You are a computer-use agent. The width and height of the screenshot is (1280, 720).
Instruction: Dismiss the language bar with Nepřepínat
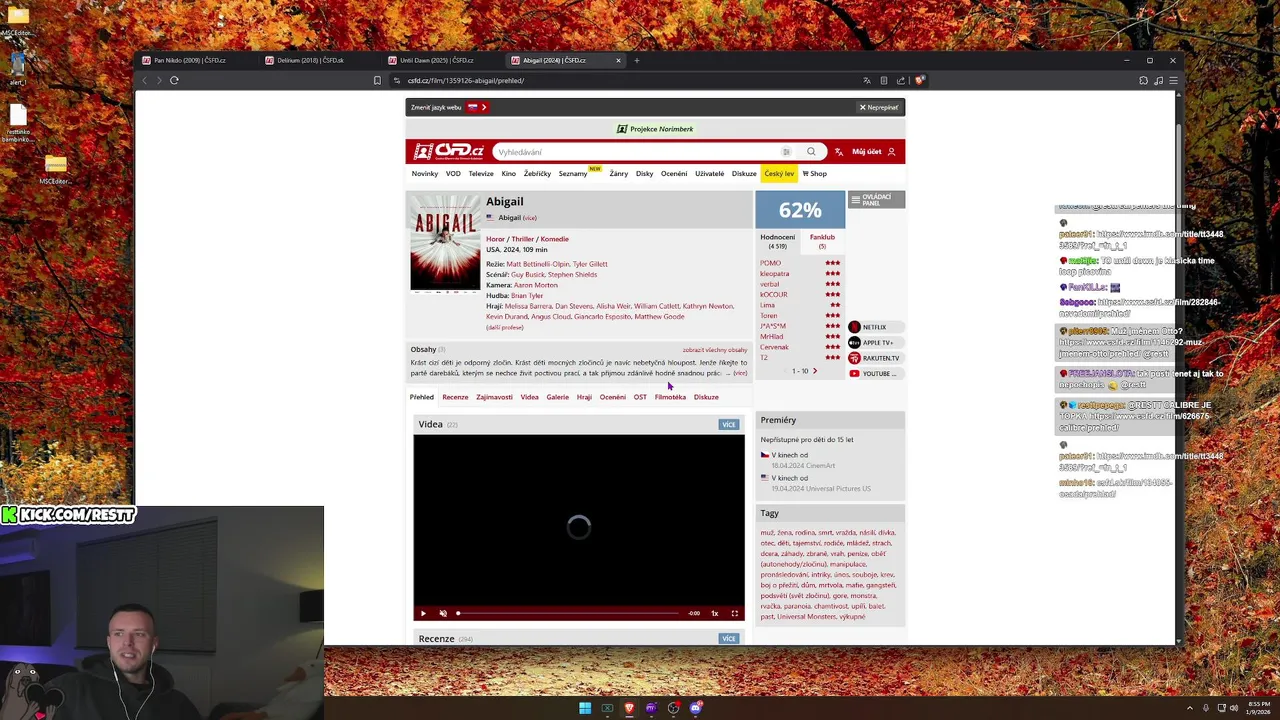point(879,107)
